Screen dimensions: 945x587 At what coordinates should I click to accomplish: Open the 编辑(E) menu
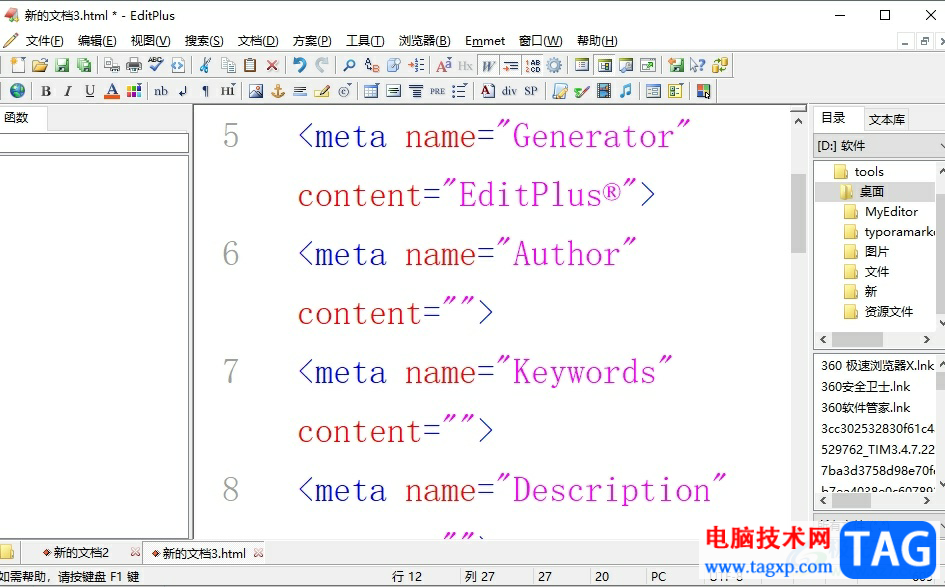click(x=97, y=40)
